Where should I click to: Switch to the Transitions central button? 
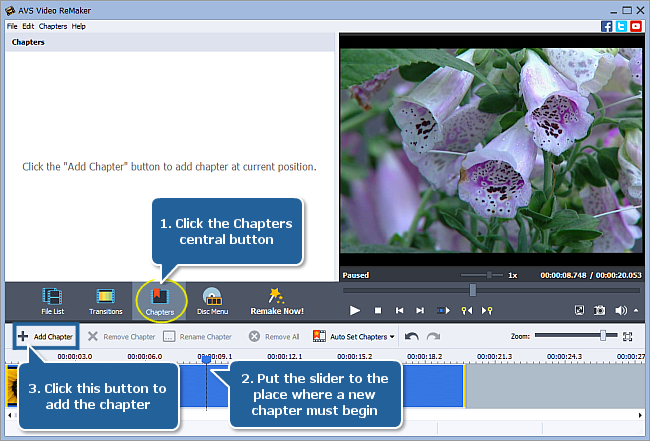tap(105, 301)
